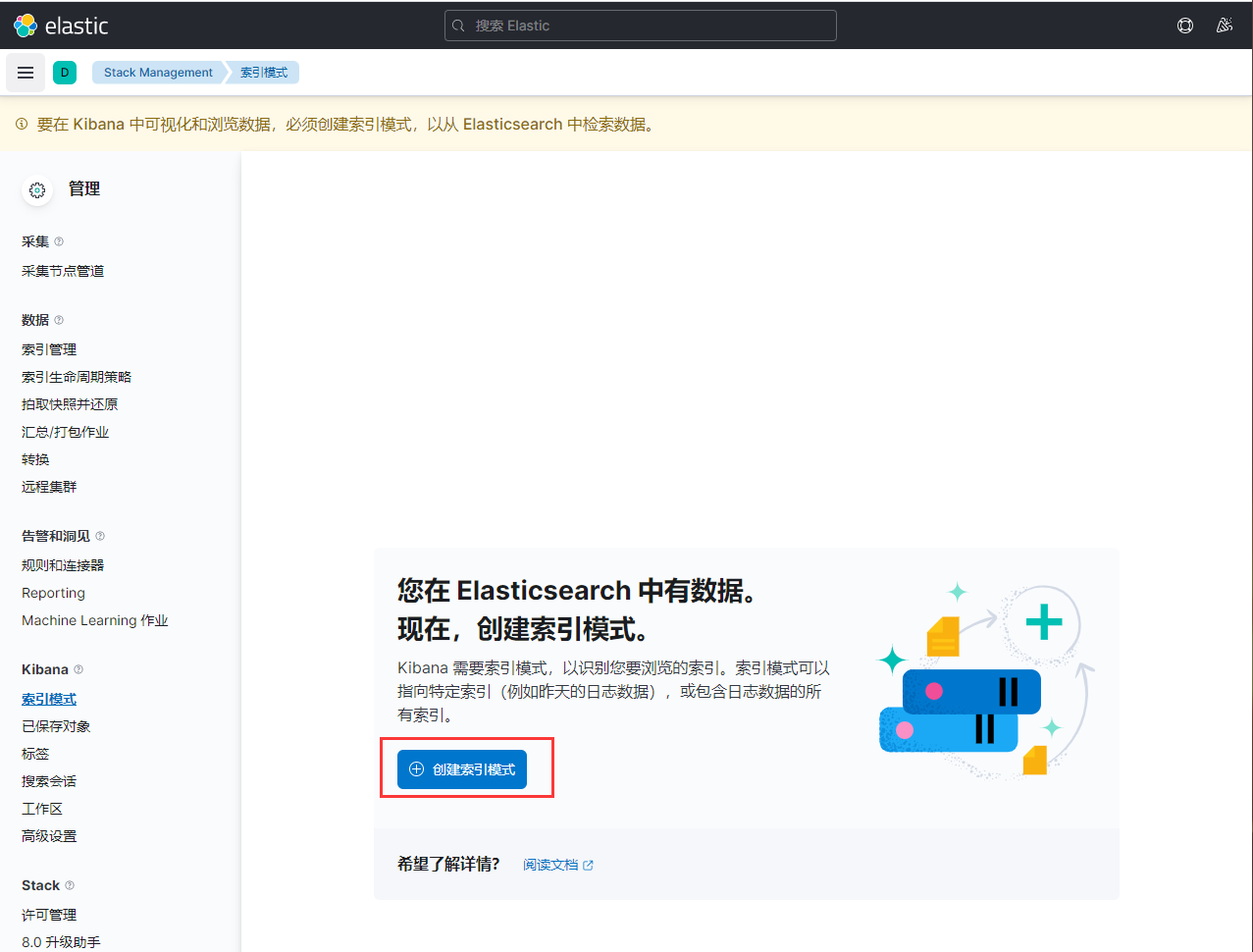The image size is (1253, 952).
Task: Click help icon next to 数据 heading
Action: coord(59,320)
